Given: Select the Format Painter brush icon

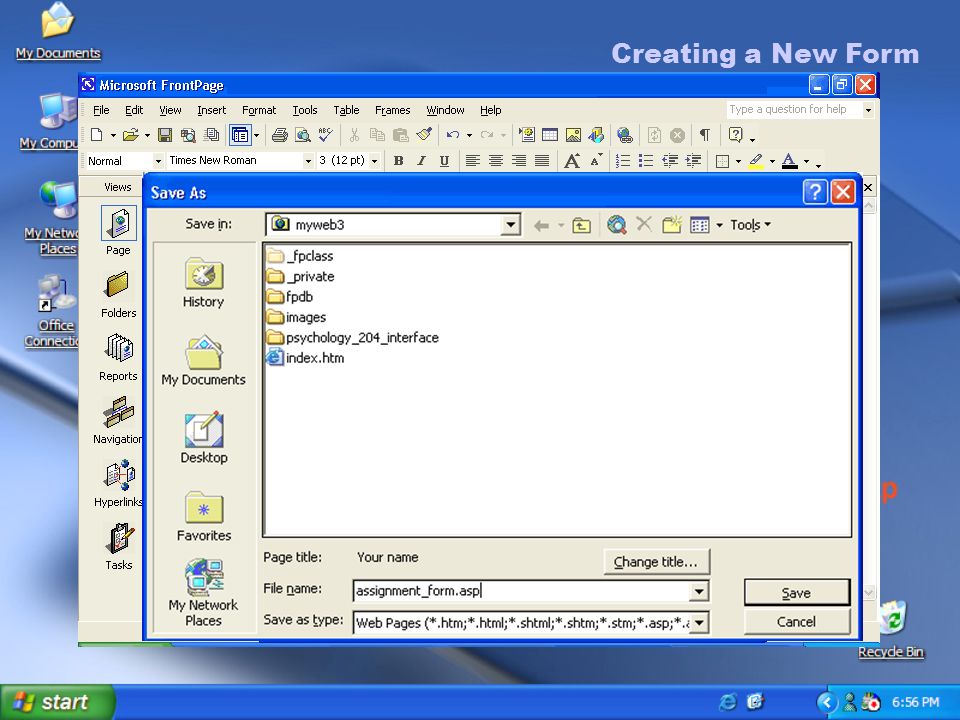Looking at the screenshot, I should pos(424,135).
